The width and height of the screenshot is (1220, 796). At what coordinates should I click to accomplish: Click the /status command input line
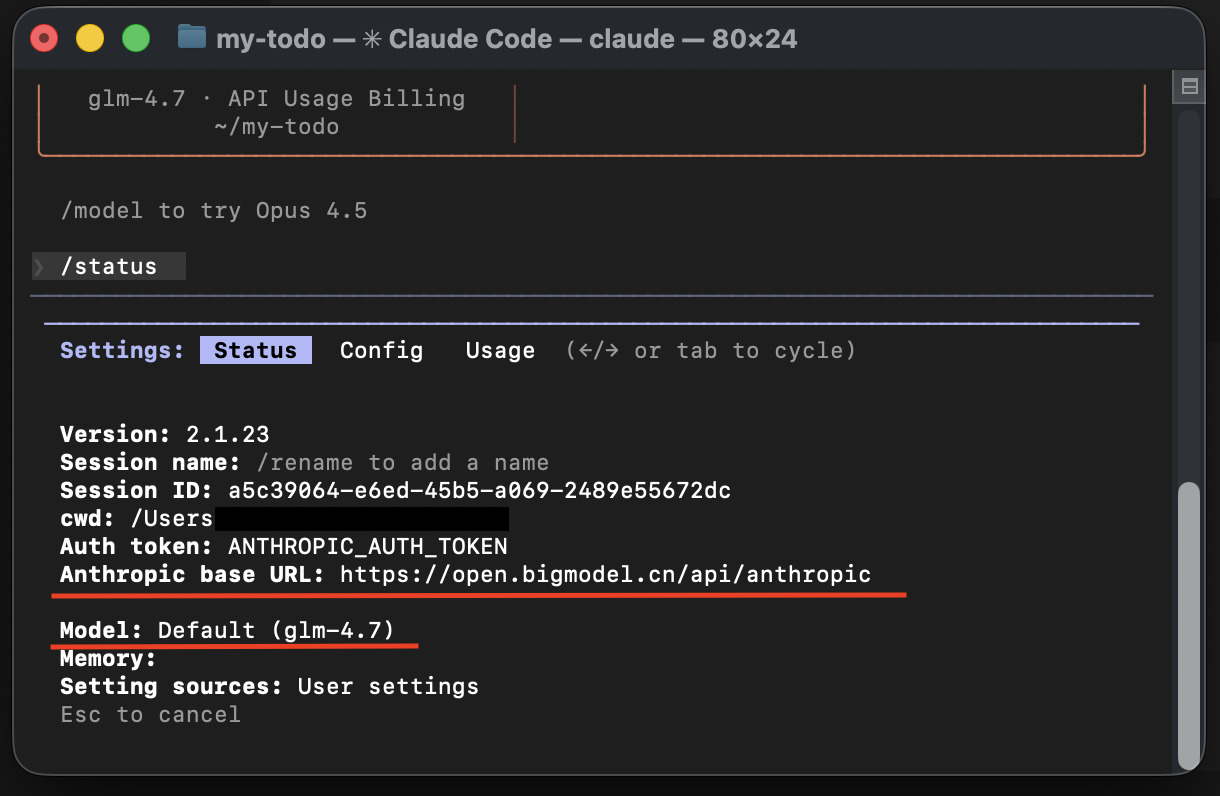(109, 267)
